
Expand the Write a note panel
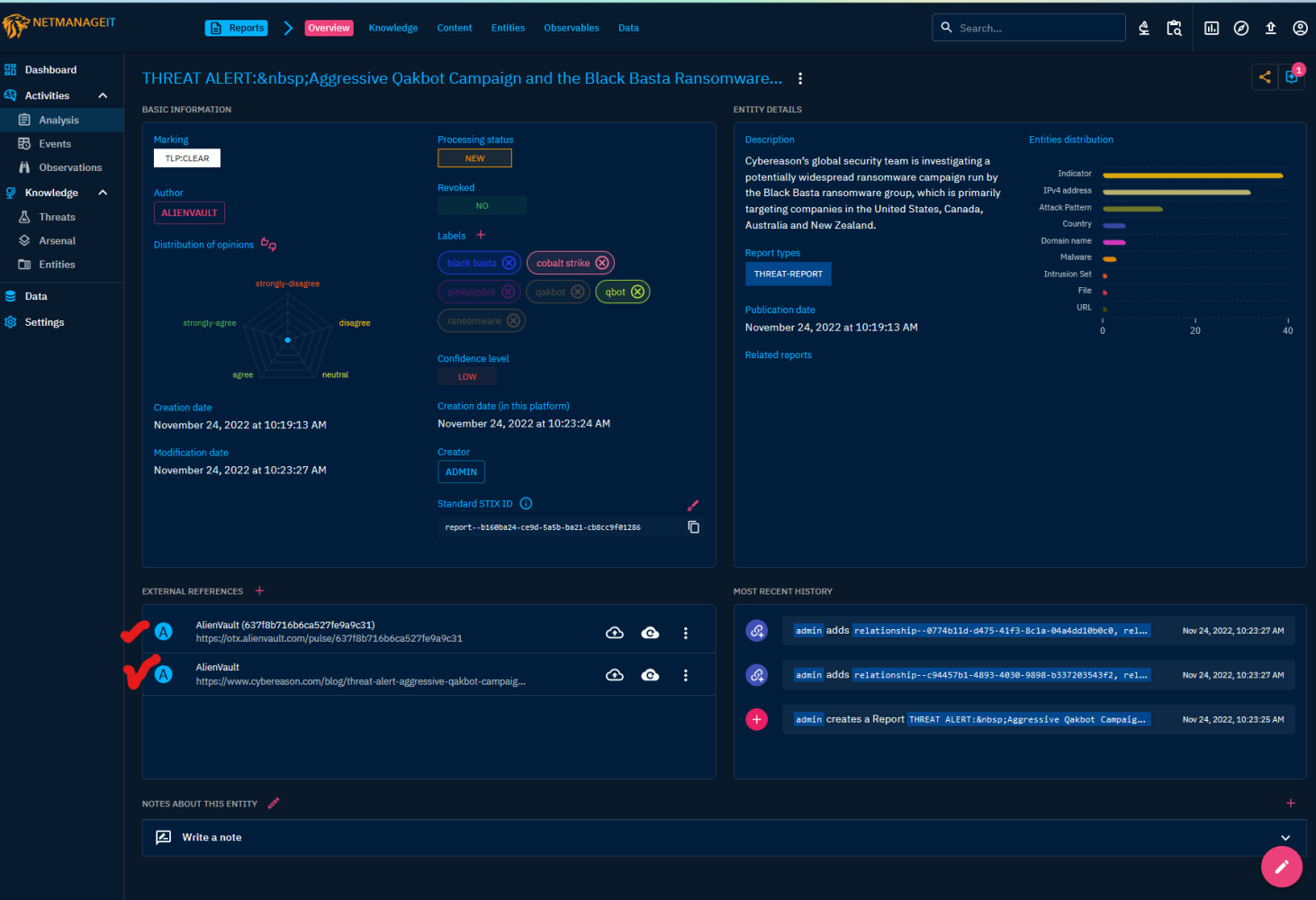tap(1284, 838)
